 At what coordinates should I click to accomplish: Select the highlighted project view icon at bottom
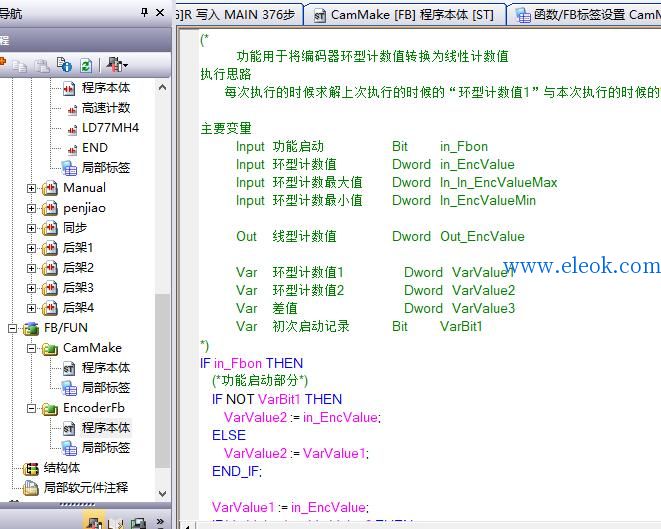click(x=94, y=523)
